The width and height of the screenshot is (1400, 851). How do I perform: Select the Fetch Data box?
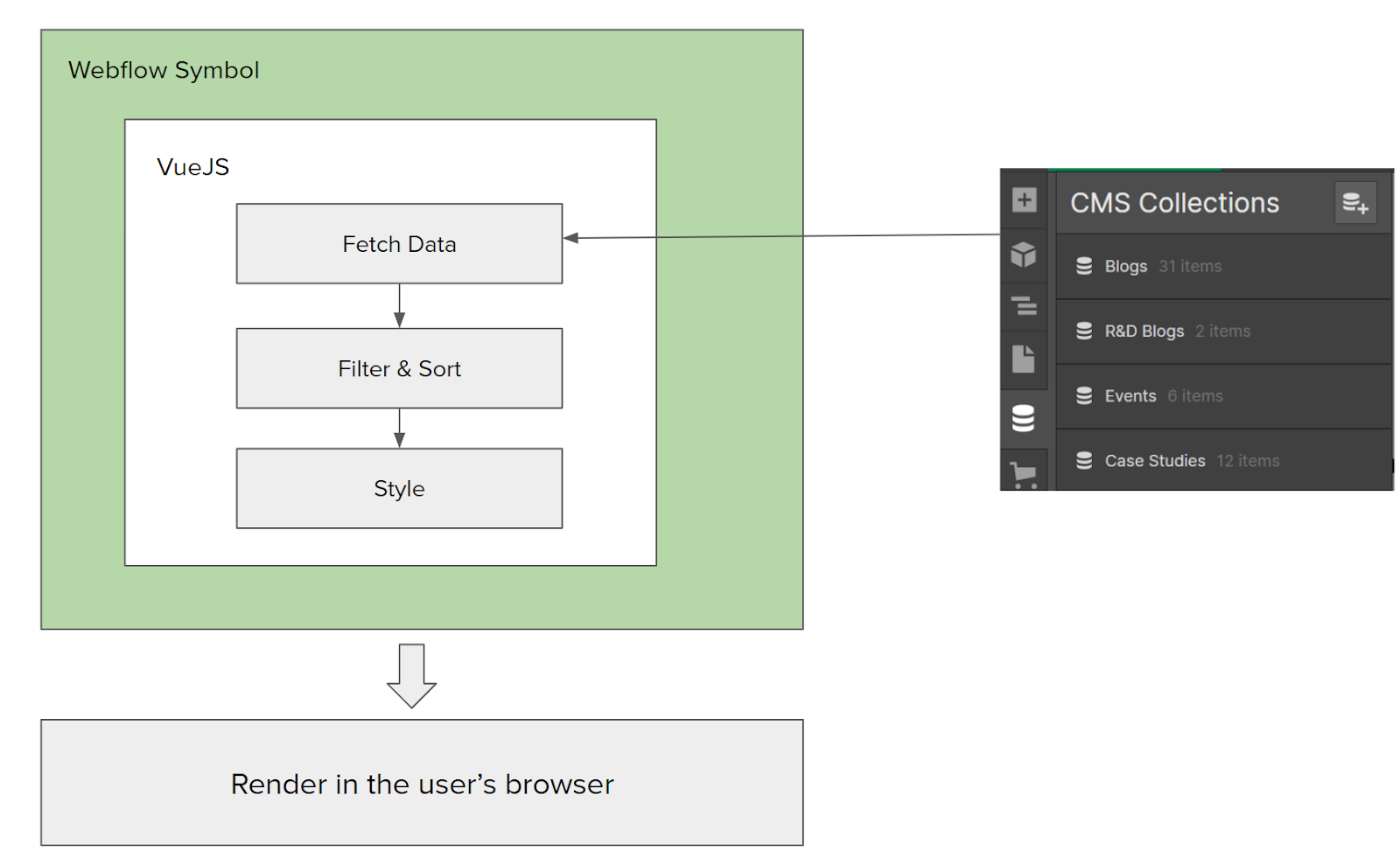(x=399, y=244)
